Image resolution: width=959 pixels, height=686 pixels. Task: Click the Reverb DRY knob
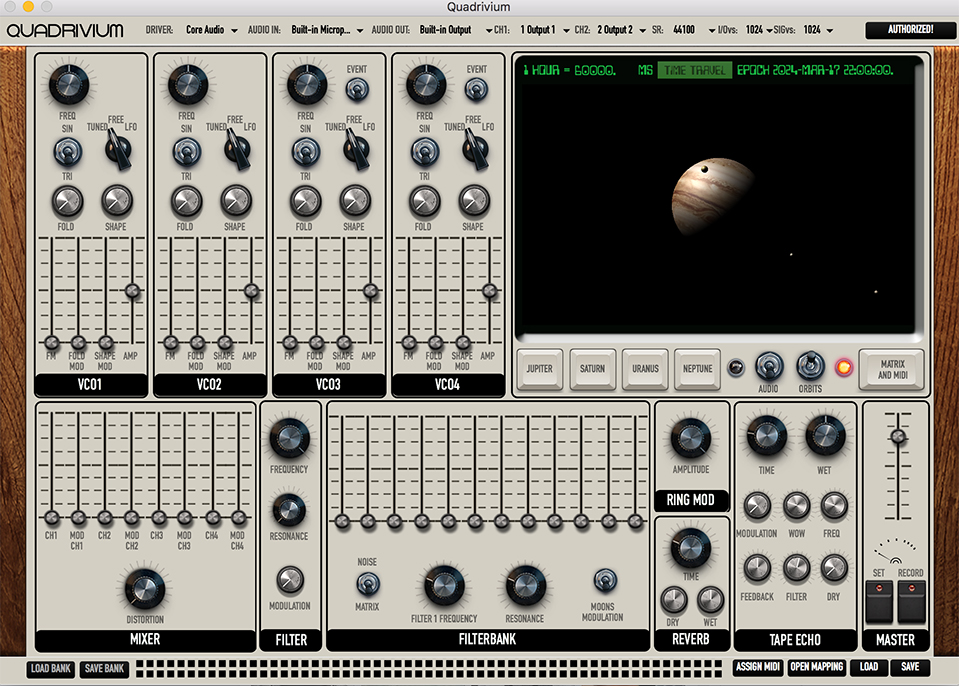[x=673, y=600]
